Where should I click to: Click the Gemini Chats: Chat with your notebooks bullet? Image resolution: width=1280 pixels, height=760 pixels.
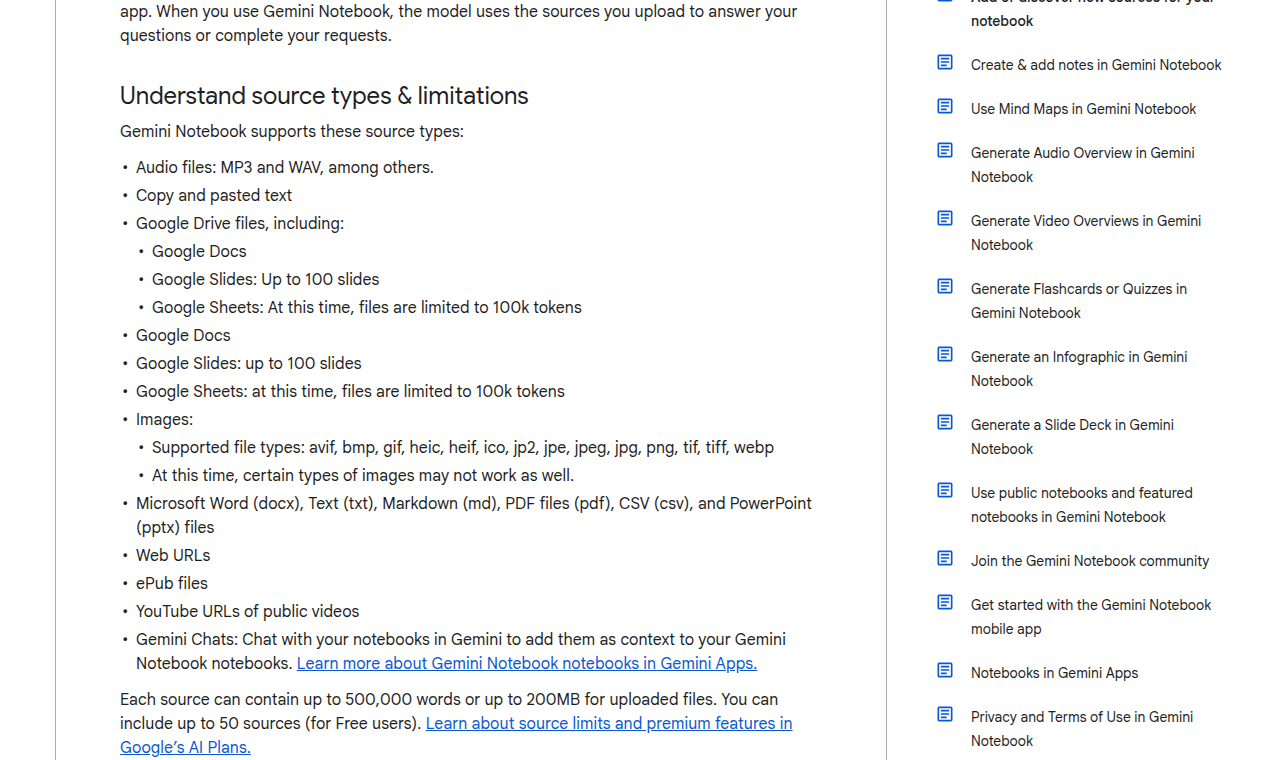coord(461,651)
